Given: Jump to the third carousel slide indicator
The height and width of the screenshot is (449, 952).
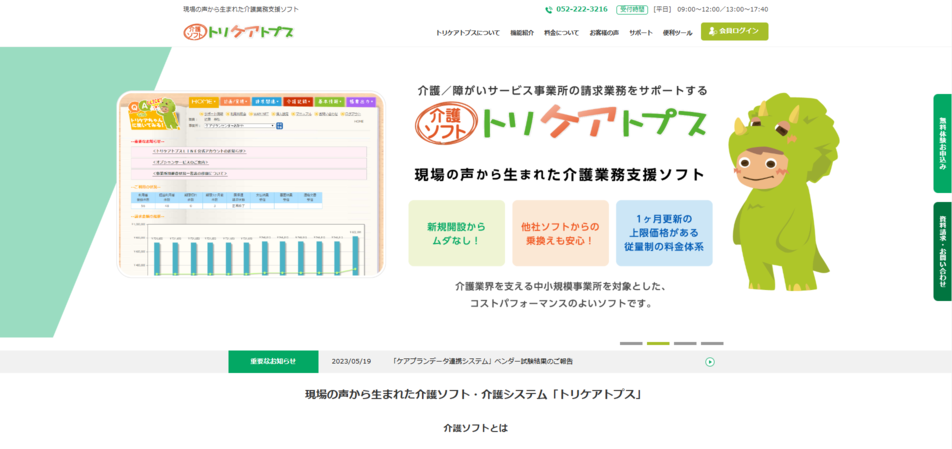Looking at the screenshot, I should click(685, 343).
